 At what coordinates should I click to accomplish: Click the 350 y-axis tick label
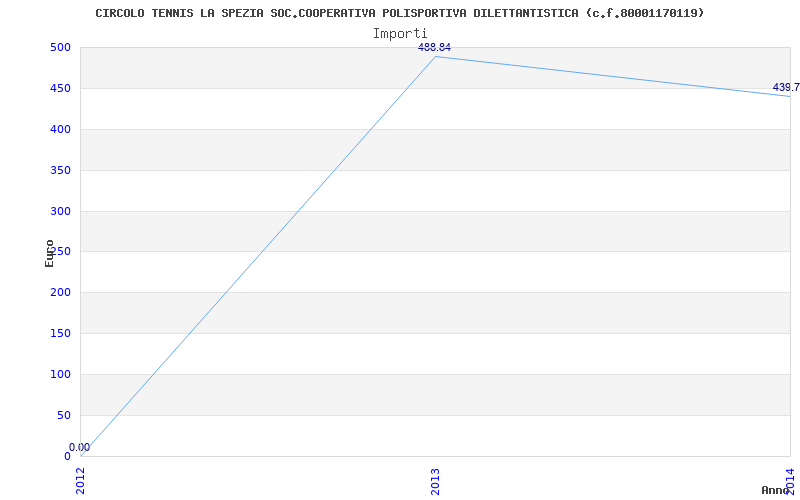click(x=60, y=170)
